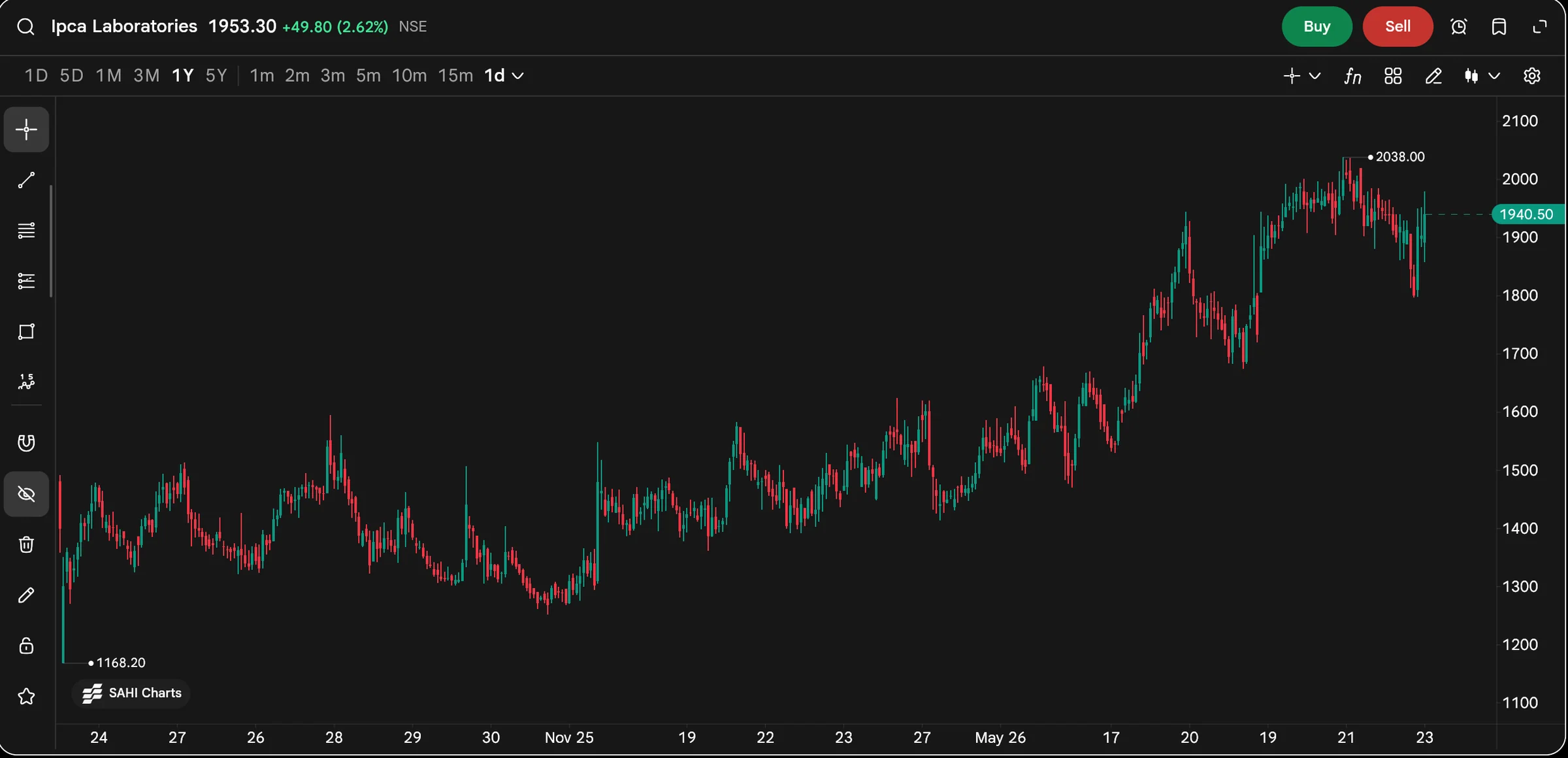Switch to the 5D range
The image size is (1568, 758).
72,76
